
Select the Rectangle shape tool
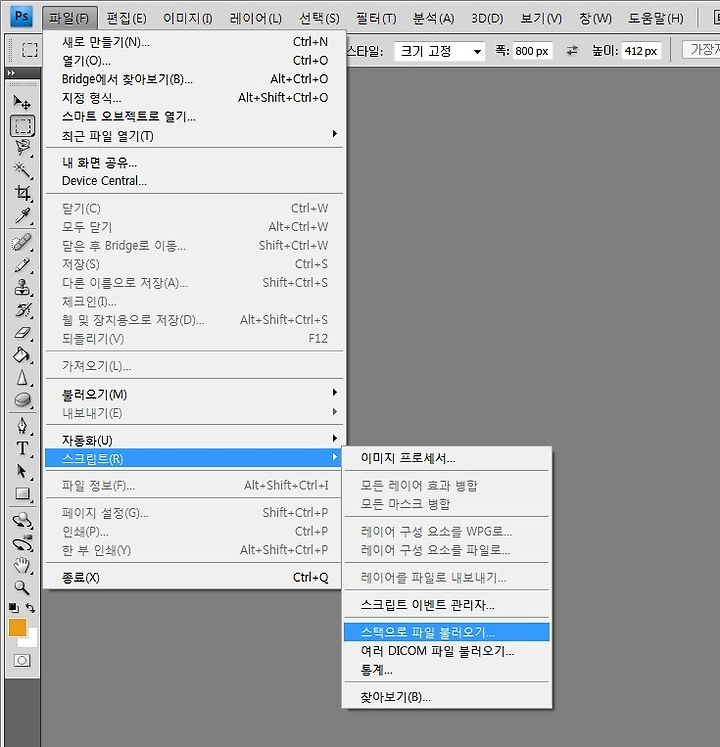[22, 494]
